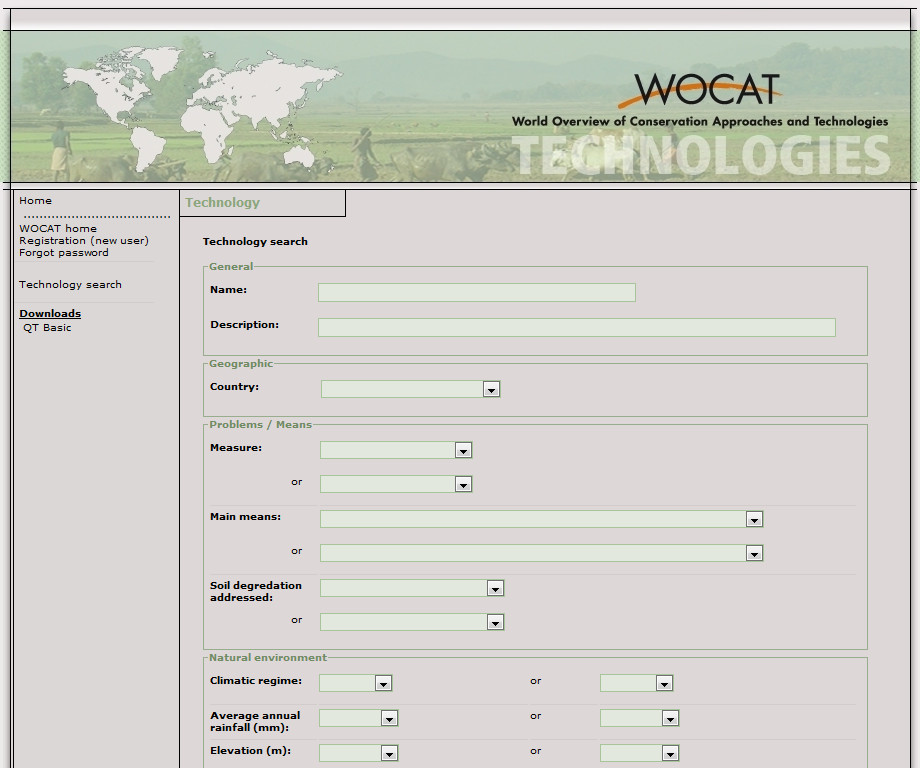The image size is (920, 768).
Task: Focus the Name text field
Action: pyautogui.click(x=476, y=292)
